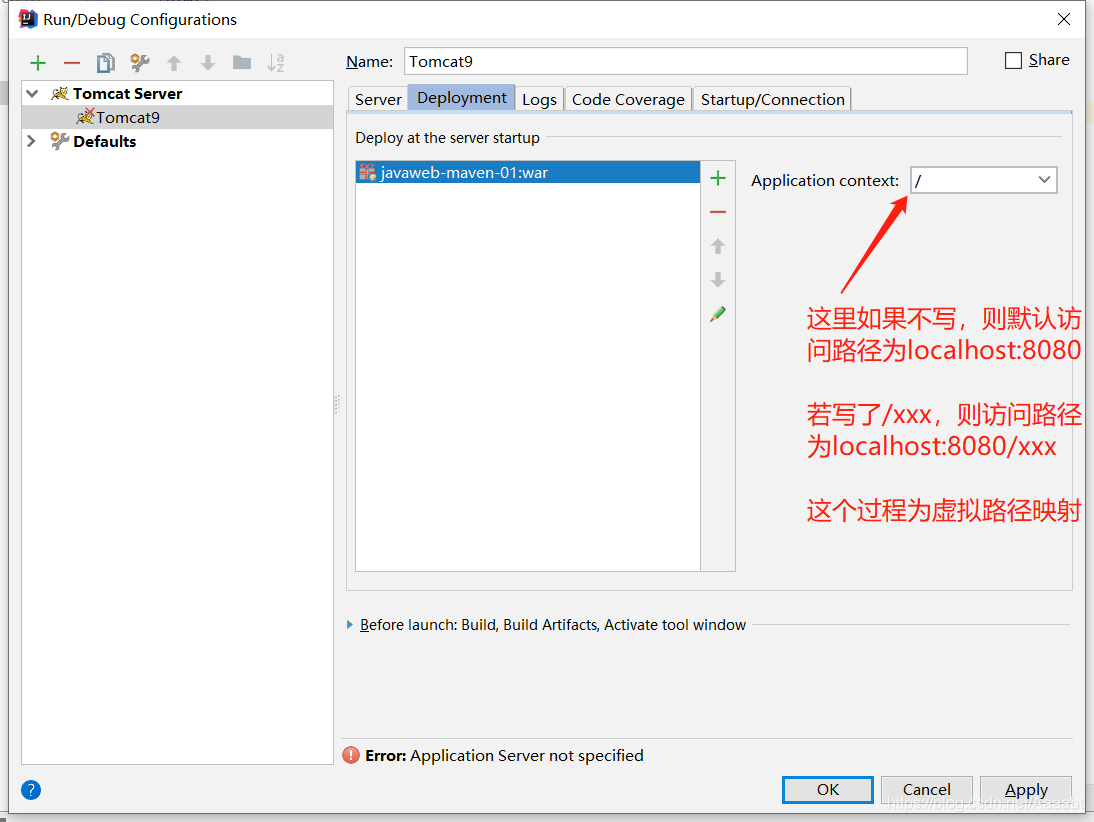Image resolution: width=1094 pixels, height=822 pixels.
Task: Edit the selected artifact with pencil
Action: [718, 314]
